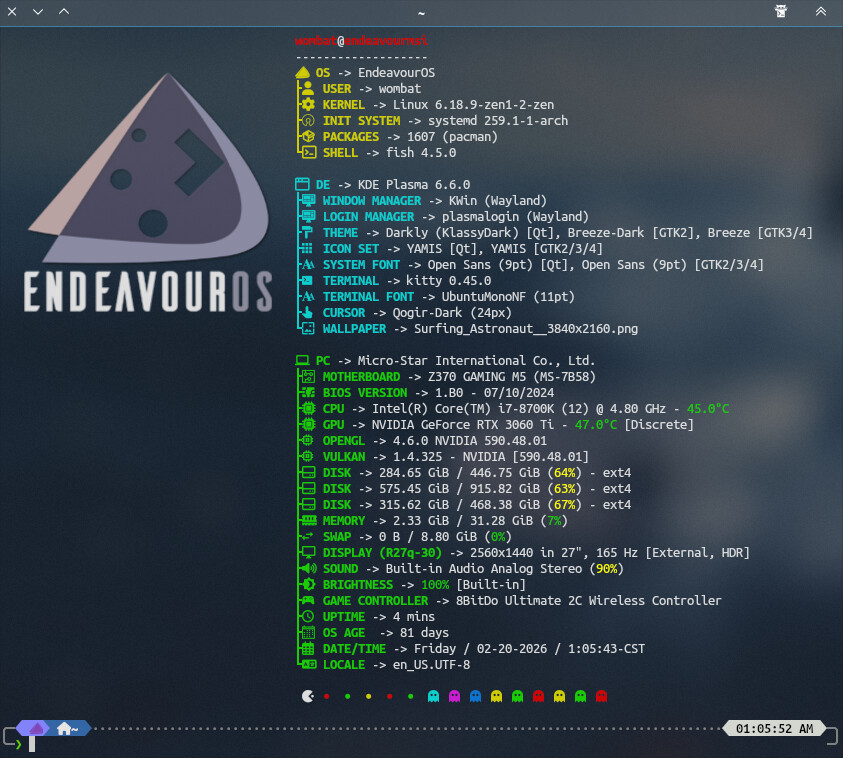Click the magenta ghost icon
The height and width of the screenshot is (758, 843).
(x=454, y=696)
